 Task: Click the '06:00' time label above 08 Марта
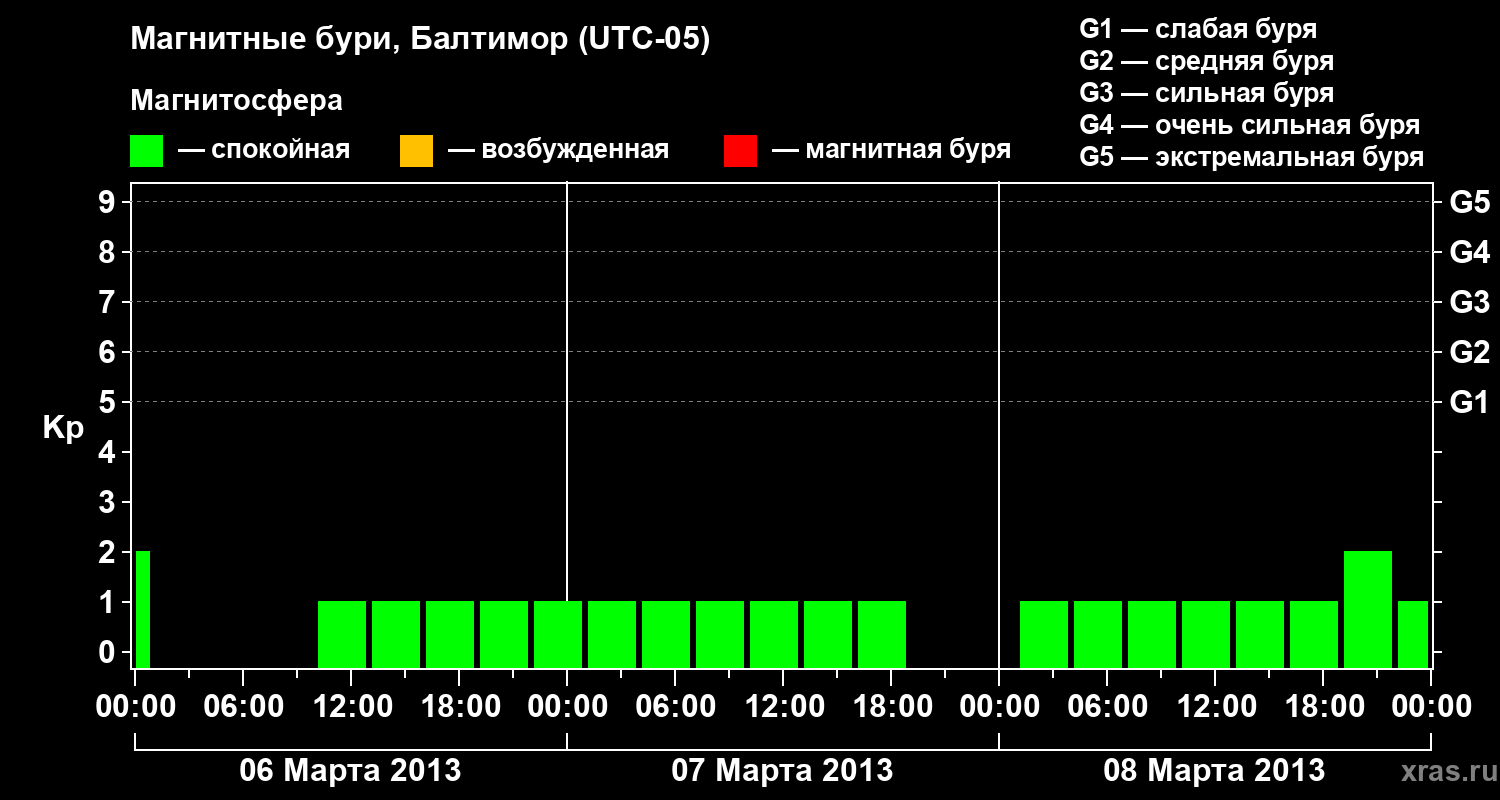pyautogui.click(x=1107, y=706)
